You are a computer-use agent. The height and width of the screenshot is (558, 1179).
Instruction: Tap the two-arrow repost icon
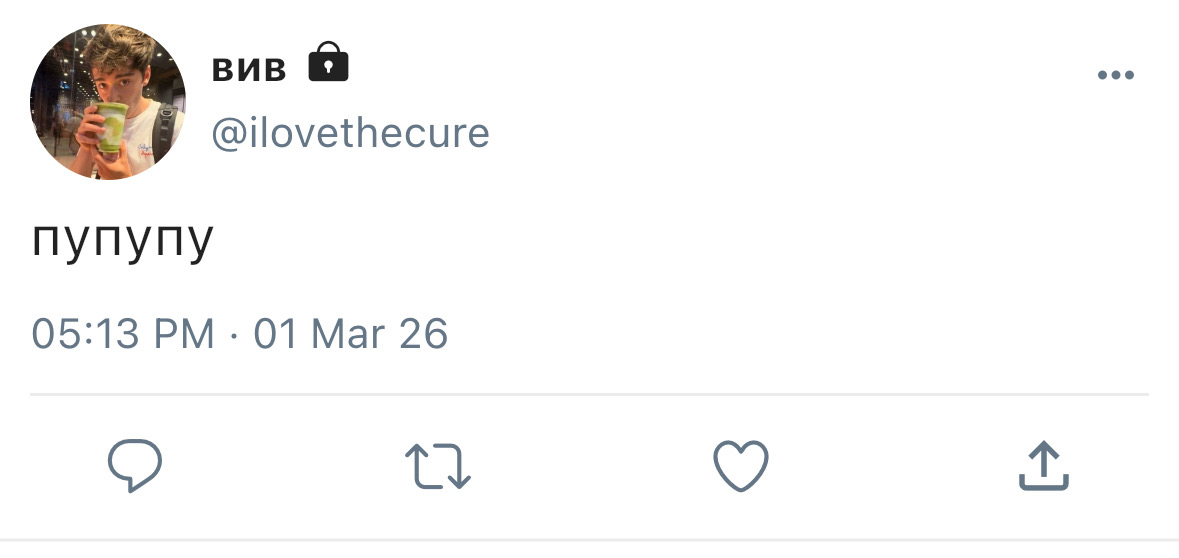438,467
